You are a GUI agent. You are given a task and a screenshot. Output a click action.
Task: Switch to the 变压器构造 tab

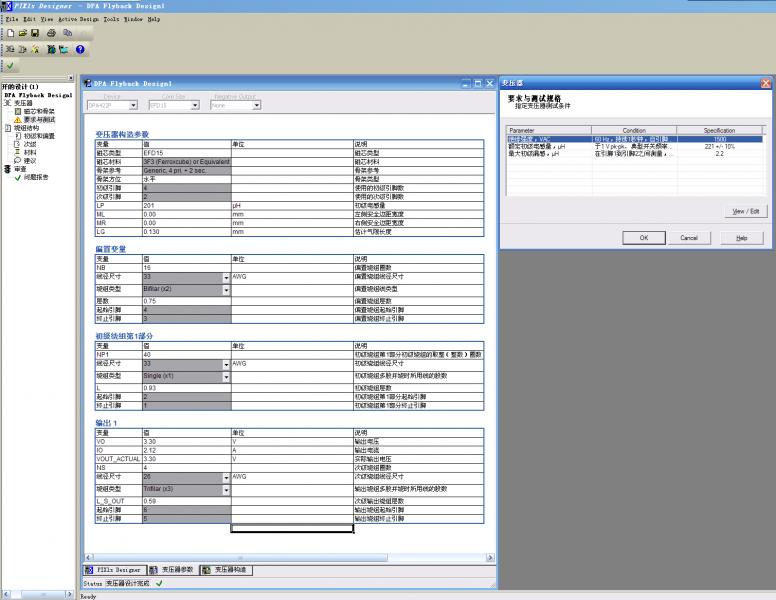(232, 570)
